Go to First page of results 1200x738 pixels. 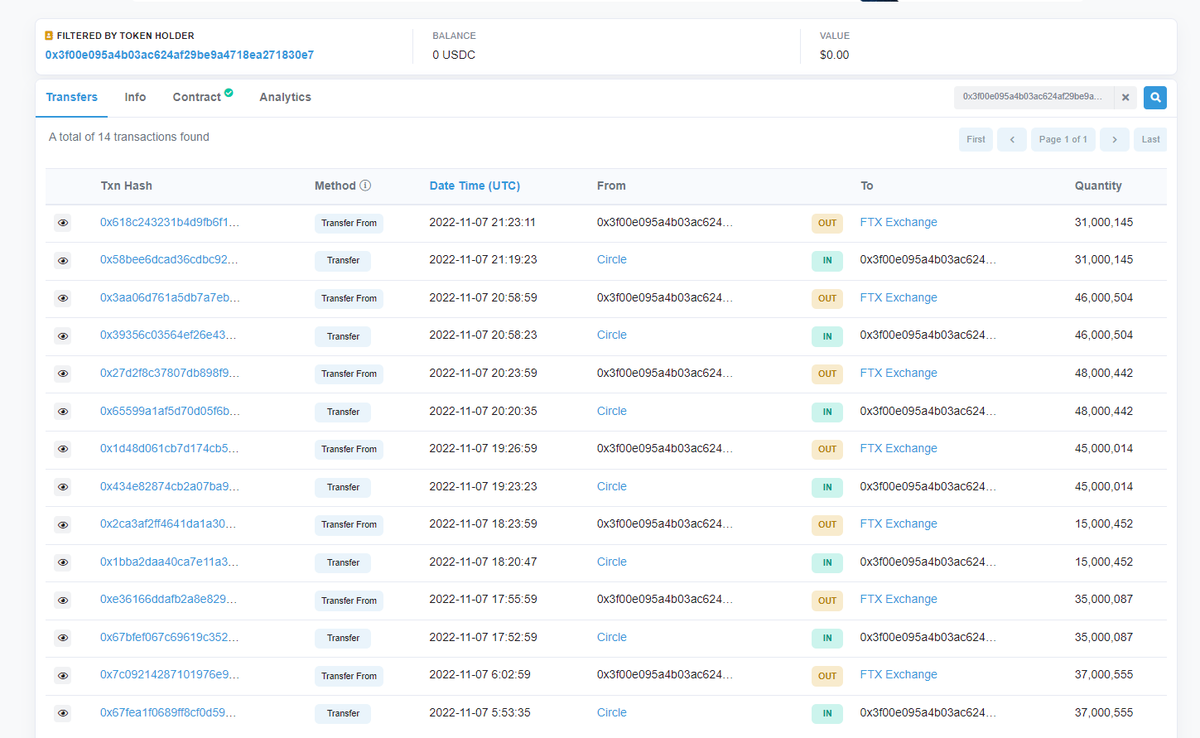[976, 139]
